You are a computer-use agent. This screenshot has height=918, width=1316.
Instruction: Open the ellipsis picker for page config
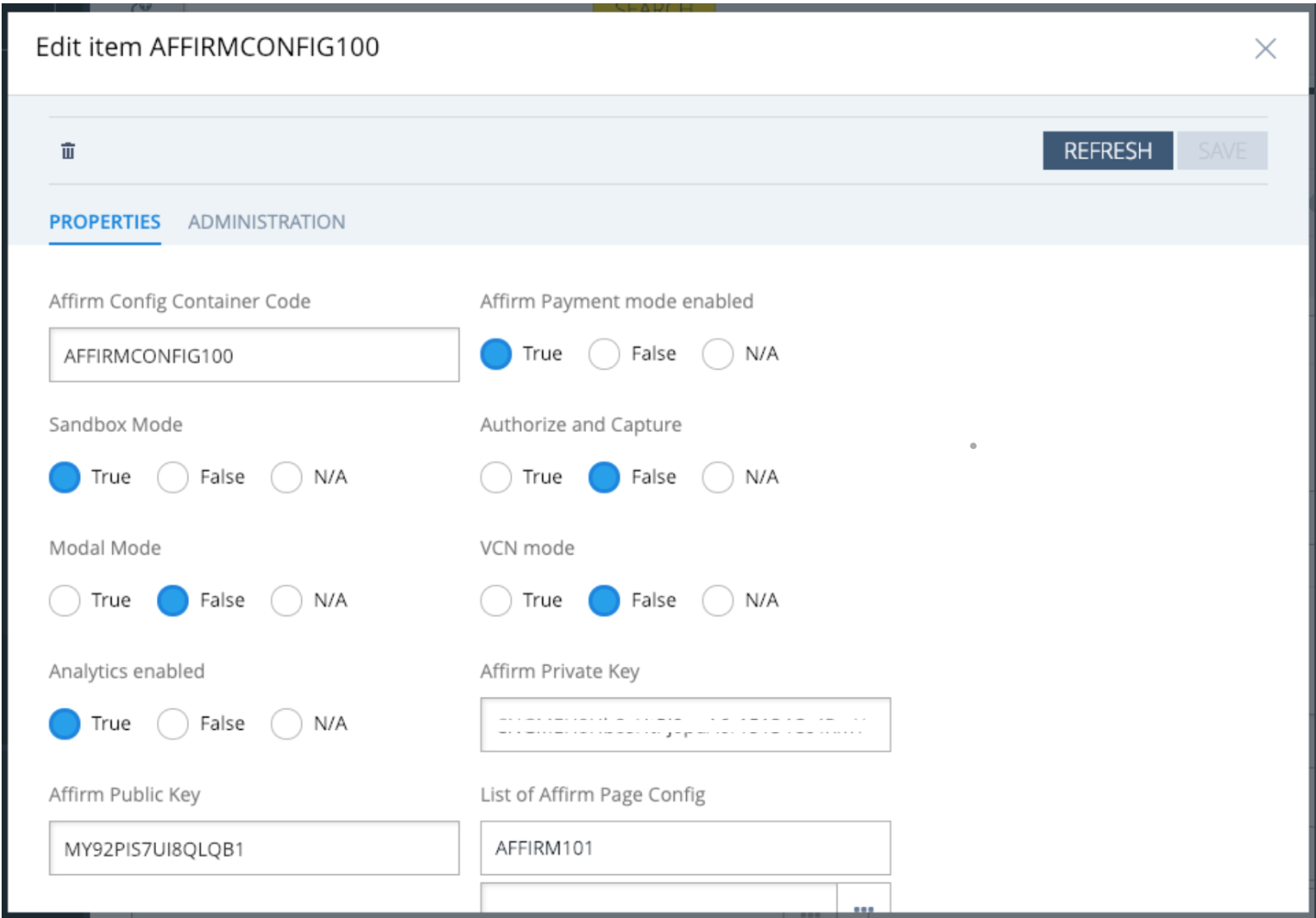(864, 900)
